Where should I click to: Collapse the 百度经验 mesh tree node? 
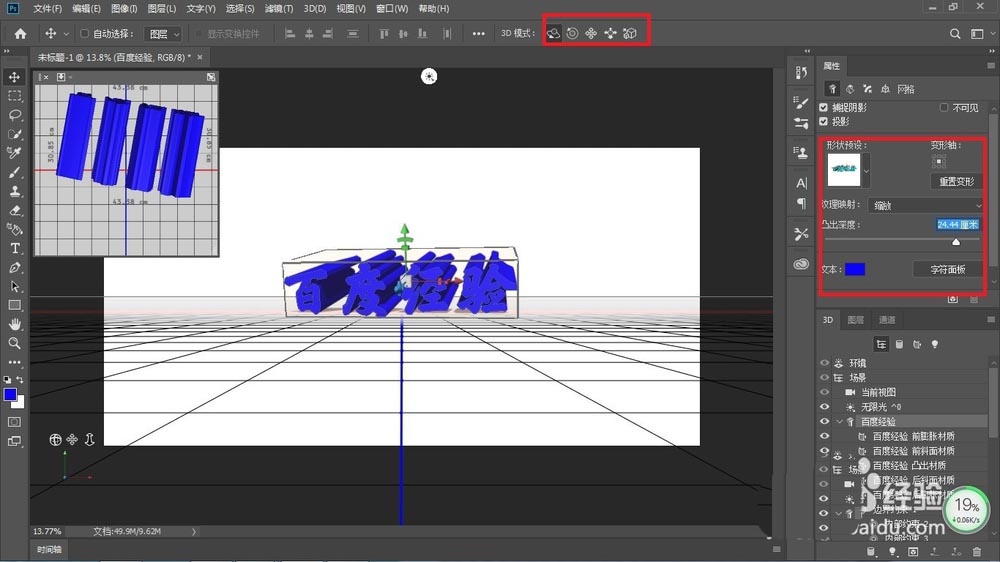839,422
